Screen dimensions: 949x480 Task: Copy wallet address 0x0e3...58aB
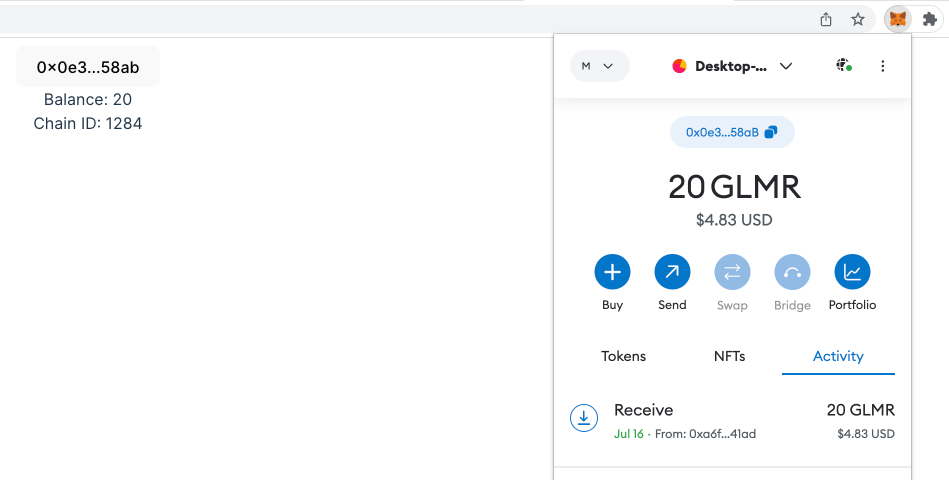coord(732,132)
